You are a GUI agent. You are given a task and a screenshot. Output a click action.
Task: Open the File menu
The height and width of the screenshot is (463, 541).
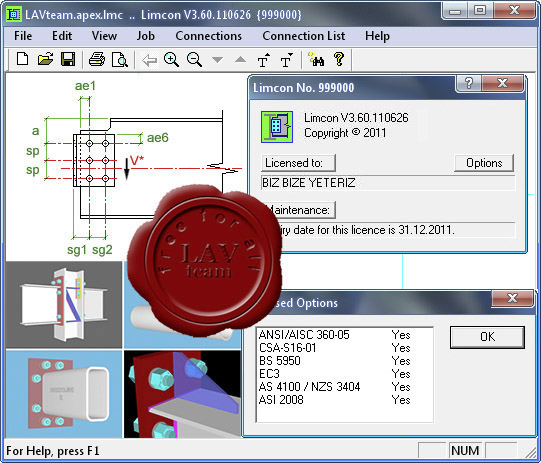coord(23,36)
